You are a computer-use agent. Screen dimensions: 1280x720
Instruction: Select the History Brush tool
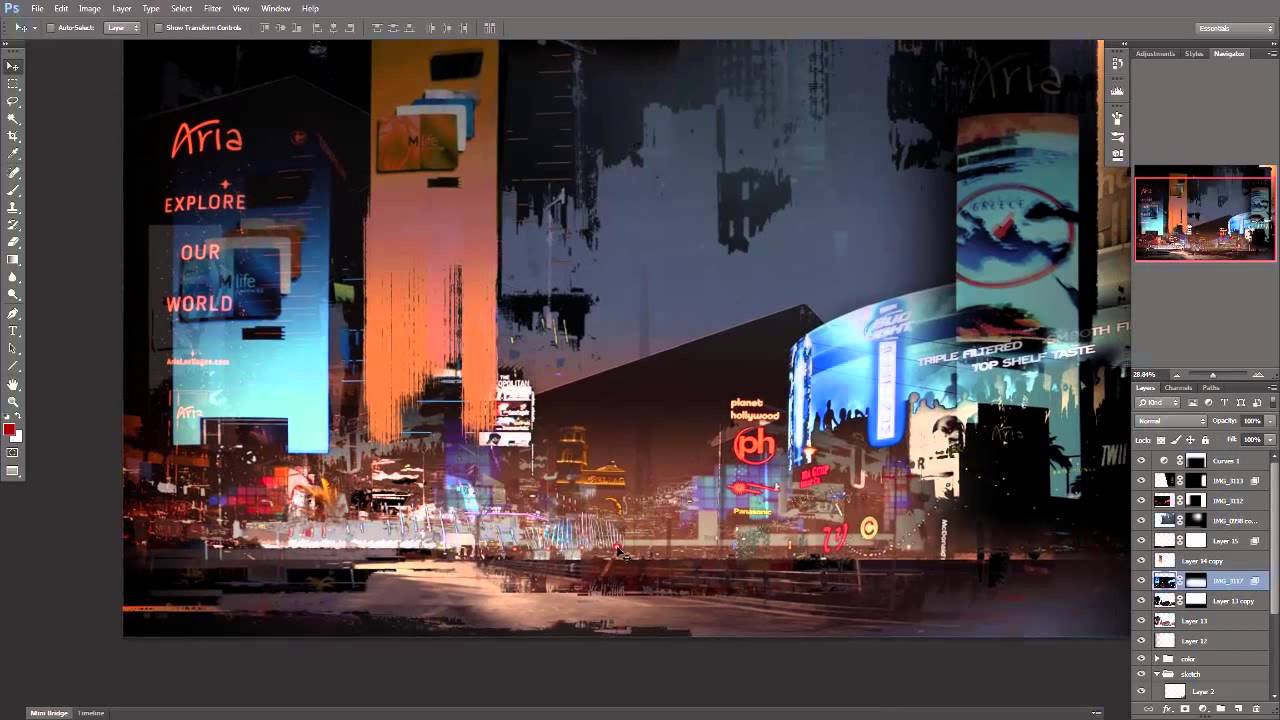[x=13, y=225]
